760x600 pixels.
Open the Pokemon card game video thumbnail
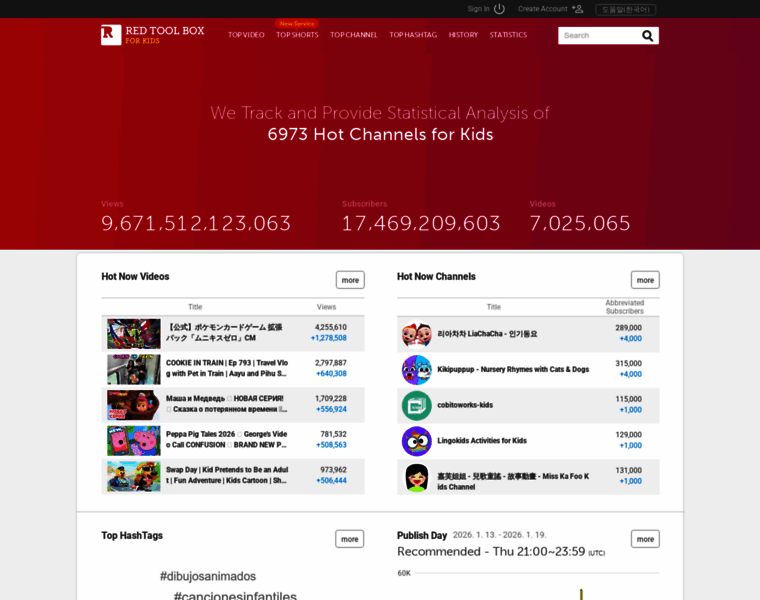134,333
